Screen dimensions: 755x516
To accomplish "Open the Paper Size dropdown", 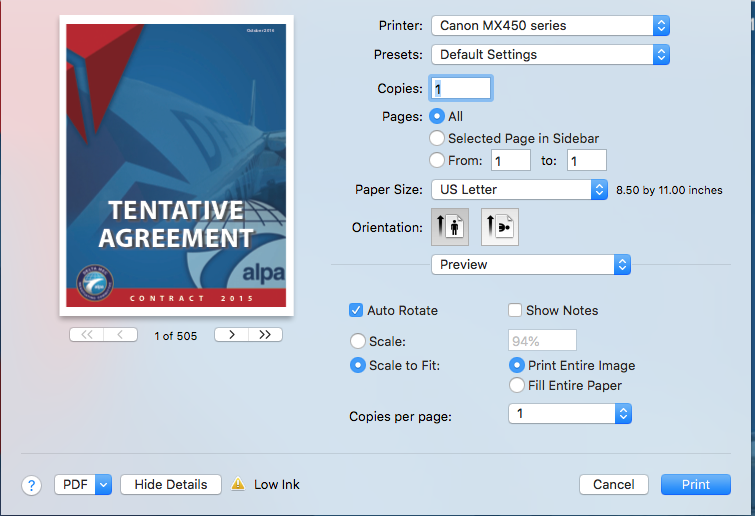I will point(518,189).
